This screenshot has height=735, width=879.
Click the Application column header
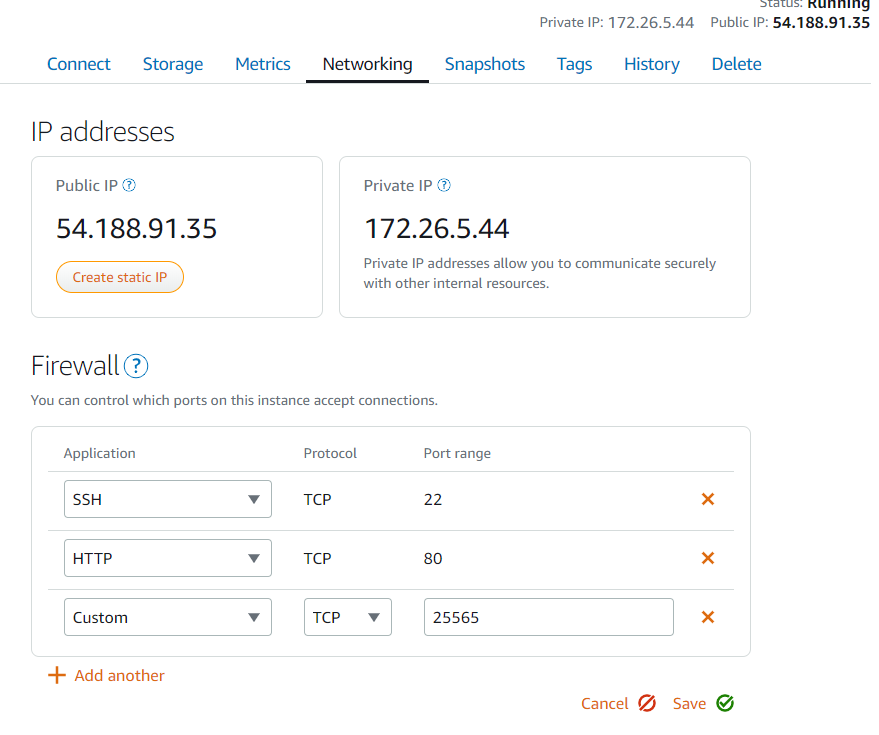point(99,453)
